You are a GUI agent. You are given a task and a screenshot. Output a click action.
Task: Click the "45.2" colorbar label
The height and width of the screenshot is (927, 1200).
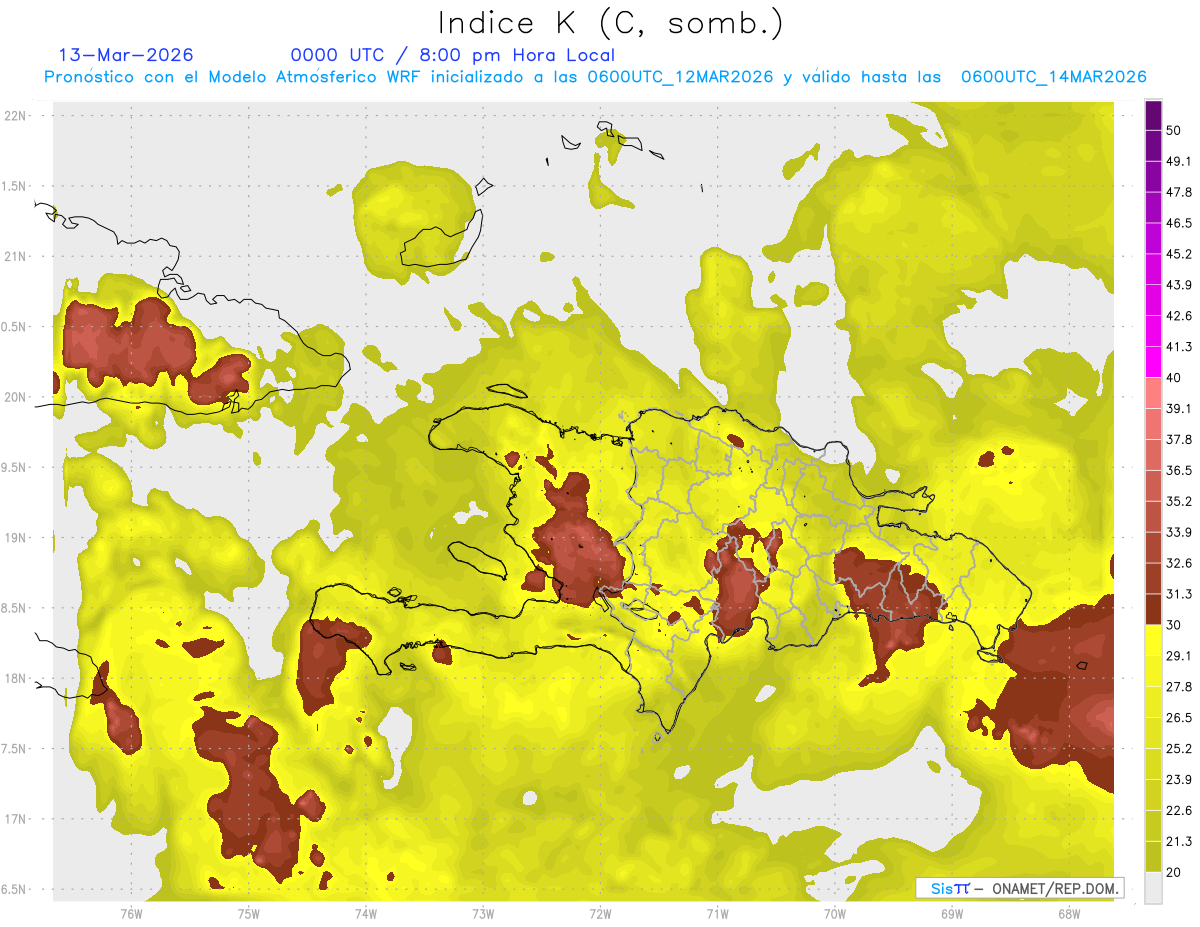(x=1179, y=255)
